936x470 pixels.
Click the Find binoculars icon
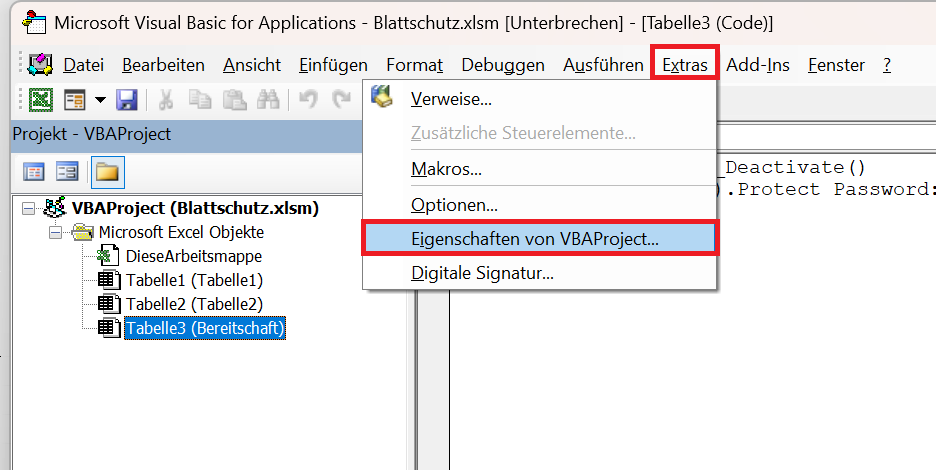pos(268,100)
